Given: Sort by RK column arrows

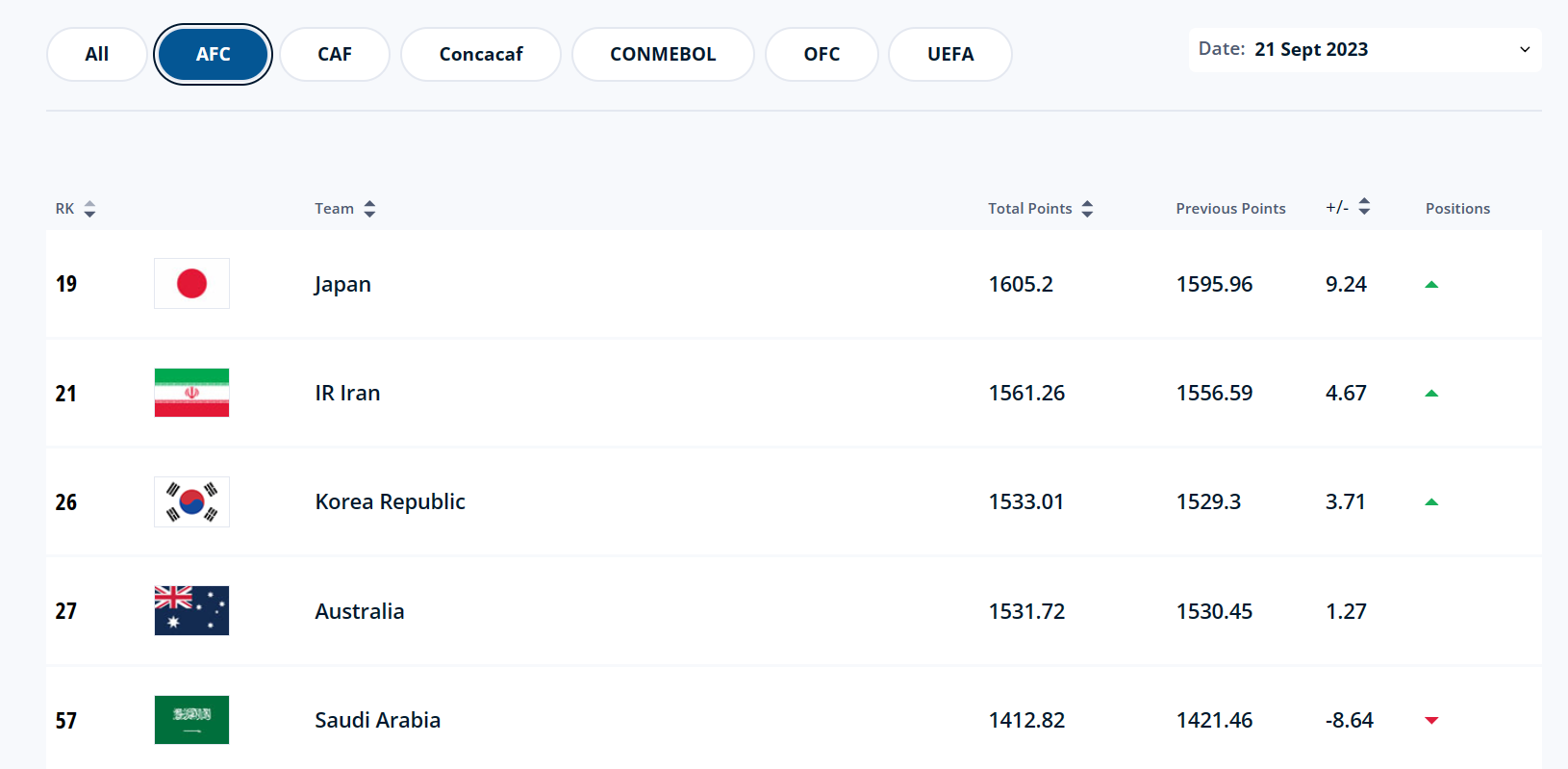Looking at the screenshot, I should point(89,209).
